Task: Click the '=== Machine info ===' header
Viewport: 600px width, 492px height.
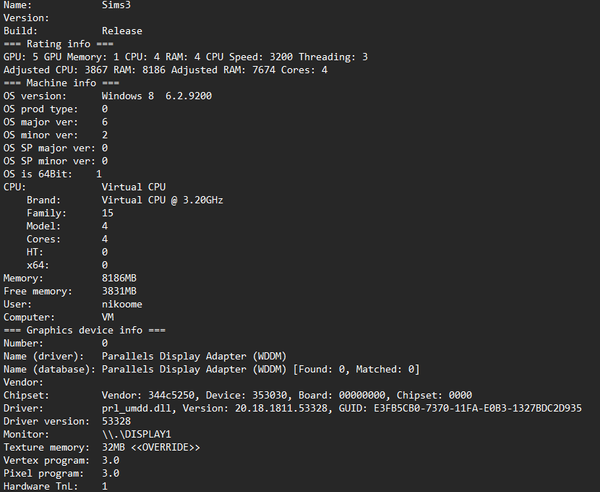Action: (61, 83)
